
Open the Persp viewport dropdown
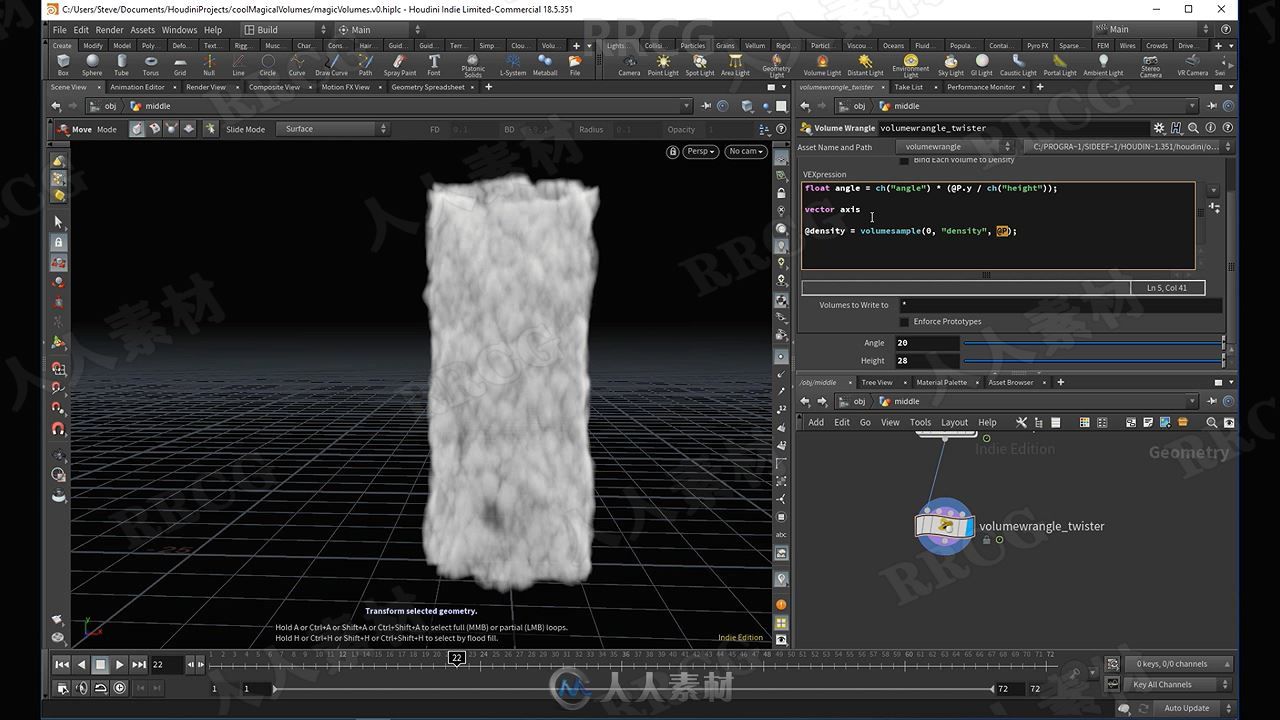click(701, 151)
